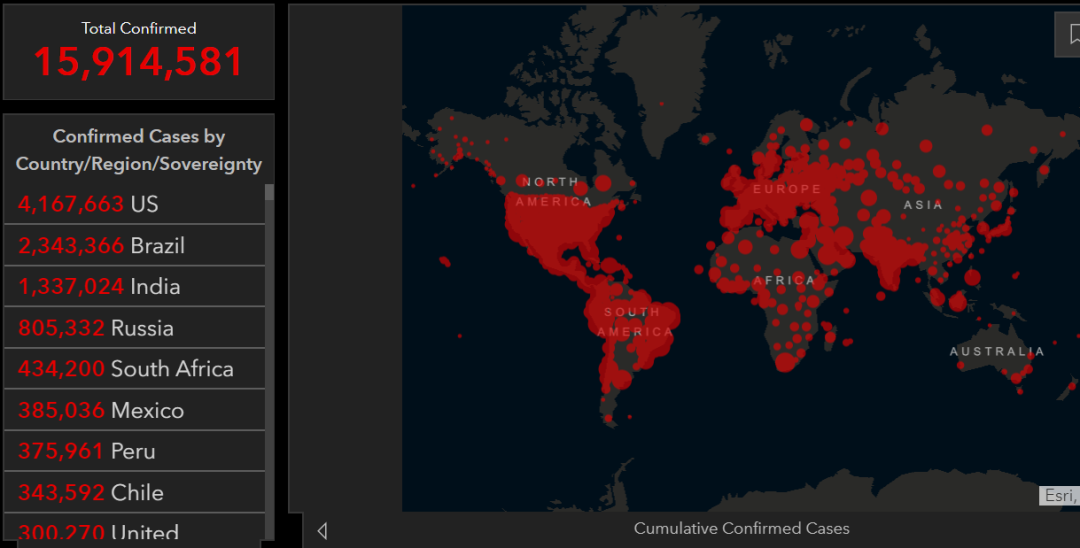
Task: Click the Total Confirmed count 15,914,581
Action: (x=139, y=62)
